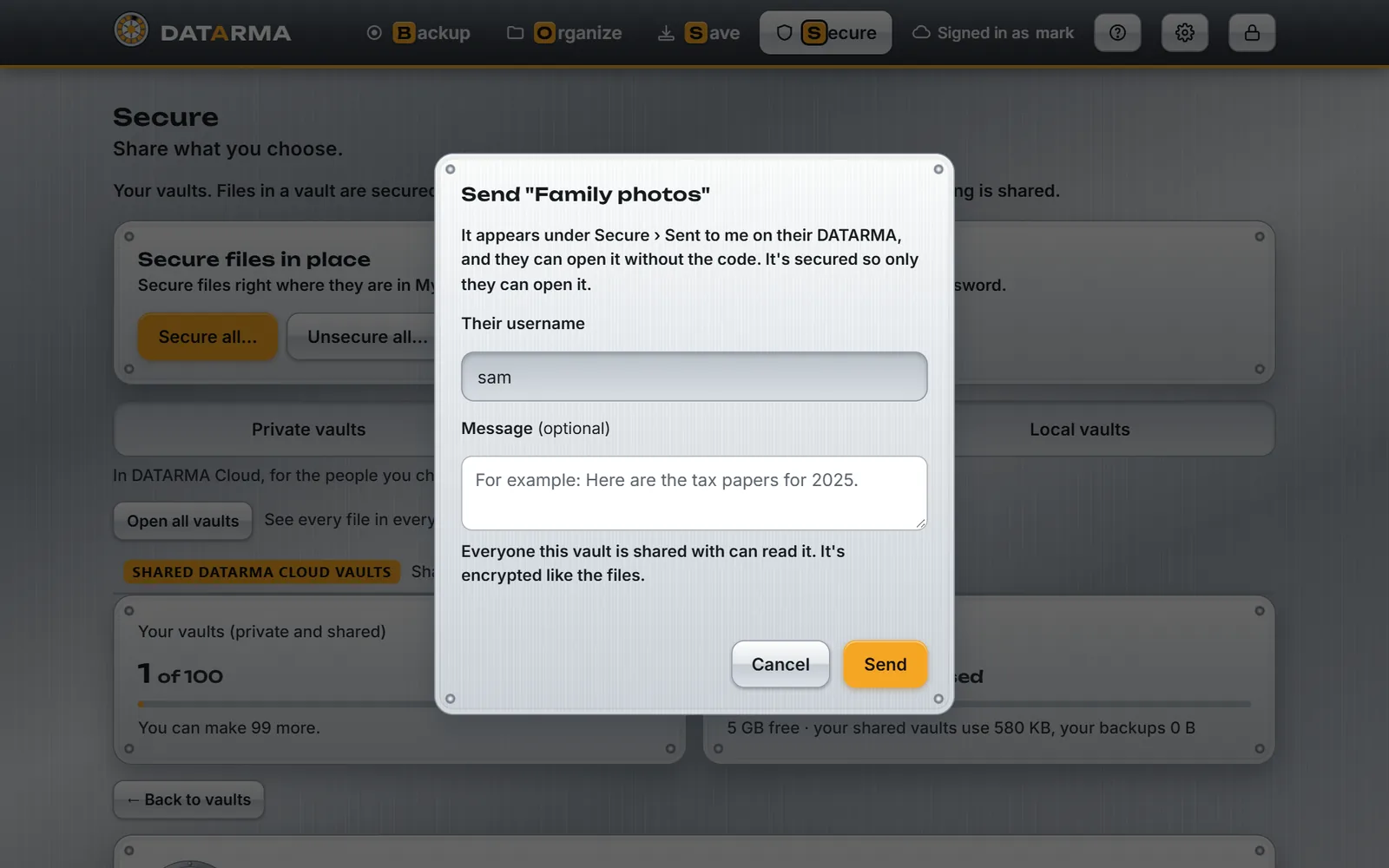The image size is (1389, 868).
Task: Click the cloud icon beside Signed in
Action: tap(921, 33)
